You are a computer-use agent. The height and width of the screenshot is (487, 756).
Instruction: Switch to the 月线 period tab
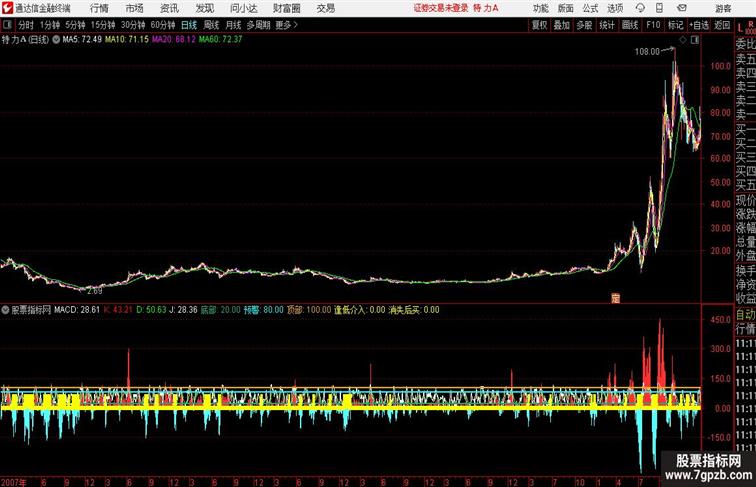tap(233, 25)
